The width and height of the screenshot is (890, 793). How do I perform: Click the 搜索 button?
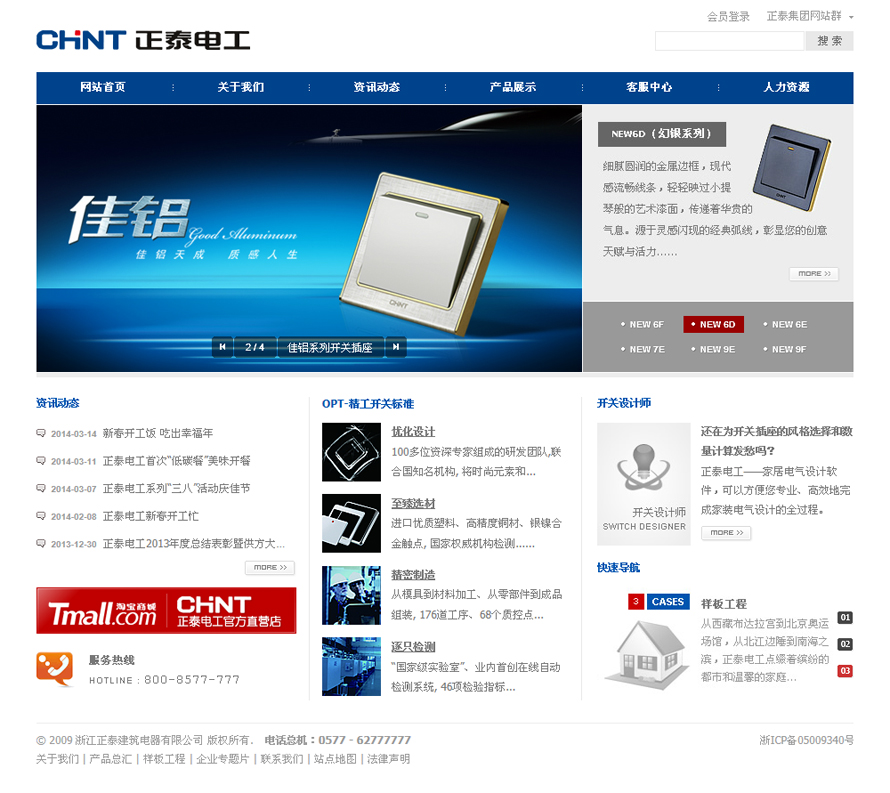(x=829, y=41)
